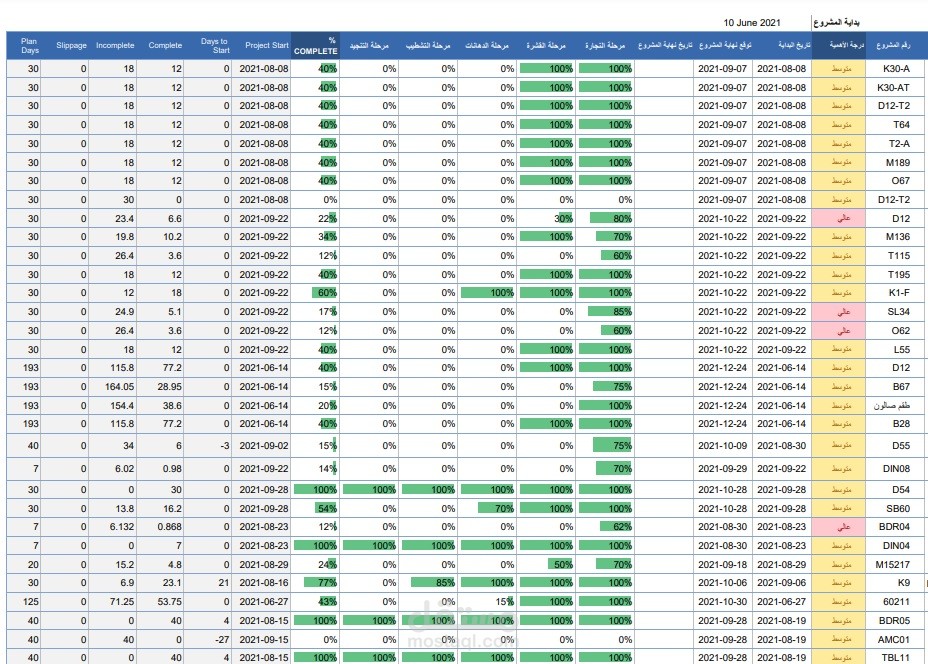
Task: Click the end date 2021-12-24 for B67
Action: [x=723, y=387]
